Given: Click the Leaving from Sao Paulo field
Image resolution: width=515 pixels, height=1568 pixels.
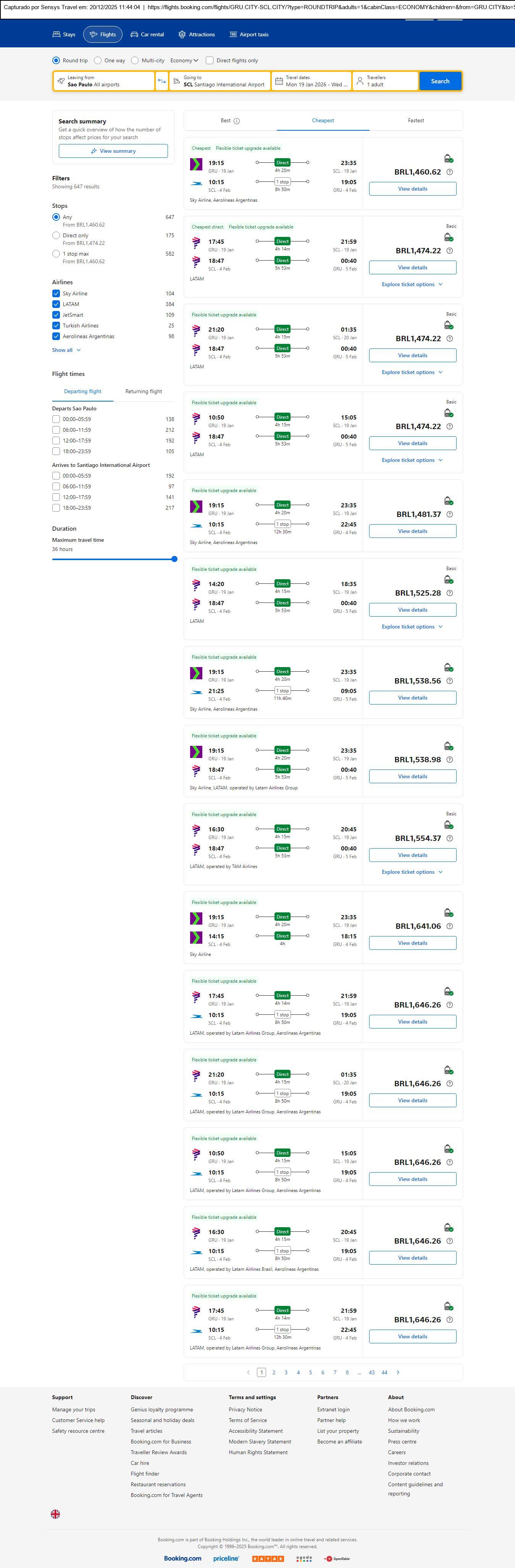Looking at the screenshot, I should [103, 81].
